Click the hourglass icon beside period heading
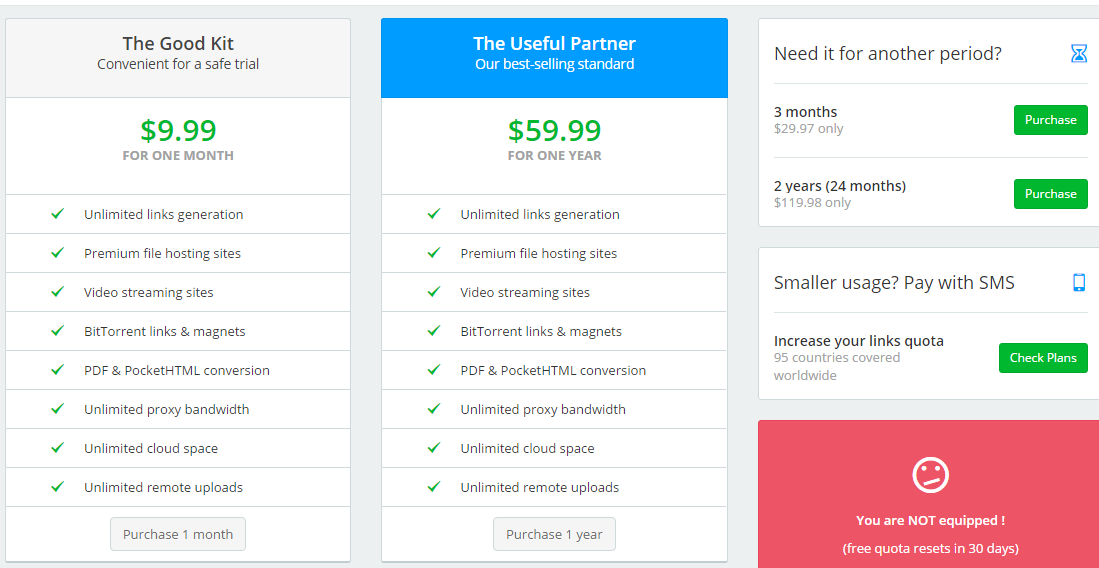This screenshot has height=568, width=1099. pos(1079,53)
